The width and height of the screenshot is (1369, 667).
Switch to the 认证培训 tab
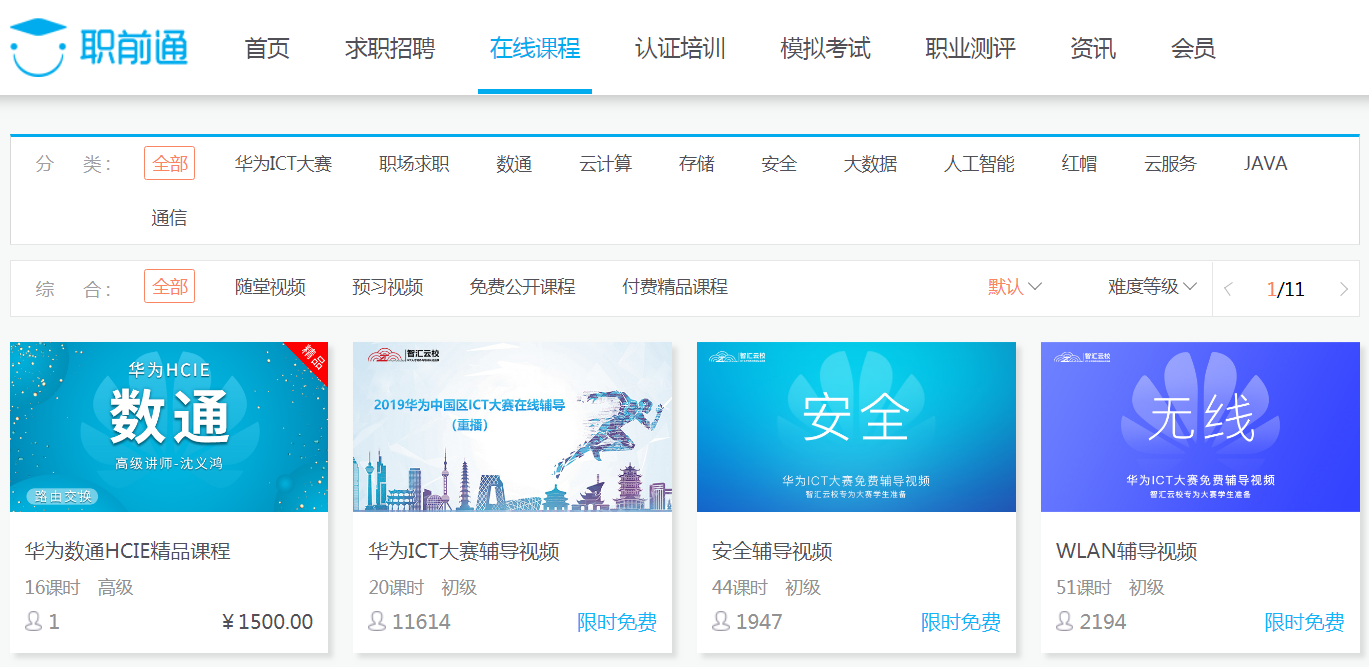pos(678,48)
